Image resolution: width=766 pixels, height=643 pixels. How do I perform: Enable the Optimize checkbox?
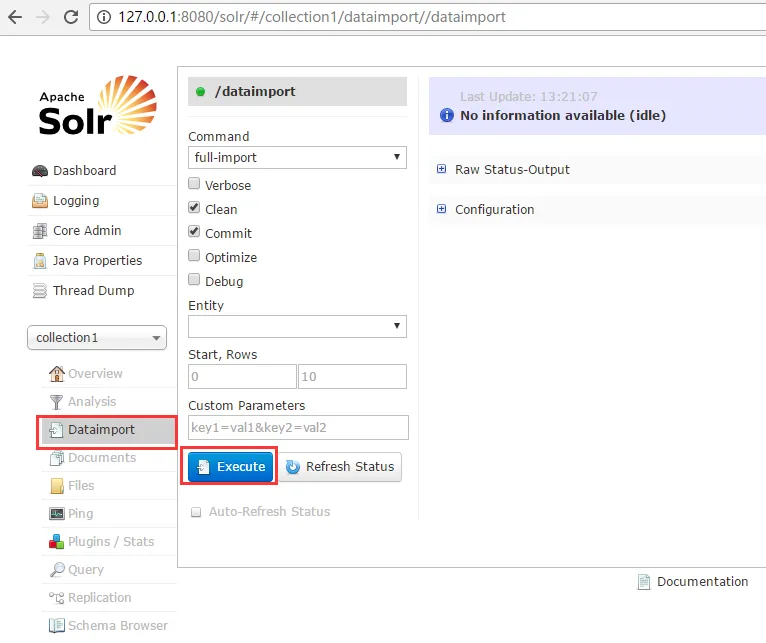(x=194, y=255)
